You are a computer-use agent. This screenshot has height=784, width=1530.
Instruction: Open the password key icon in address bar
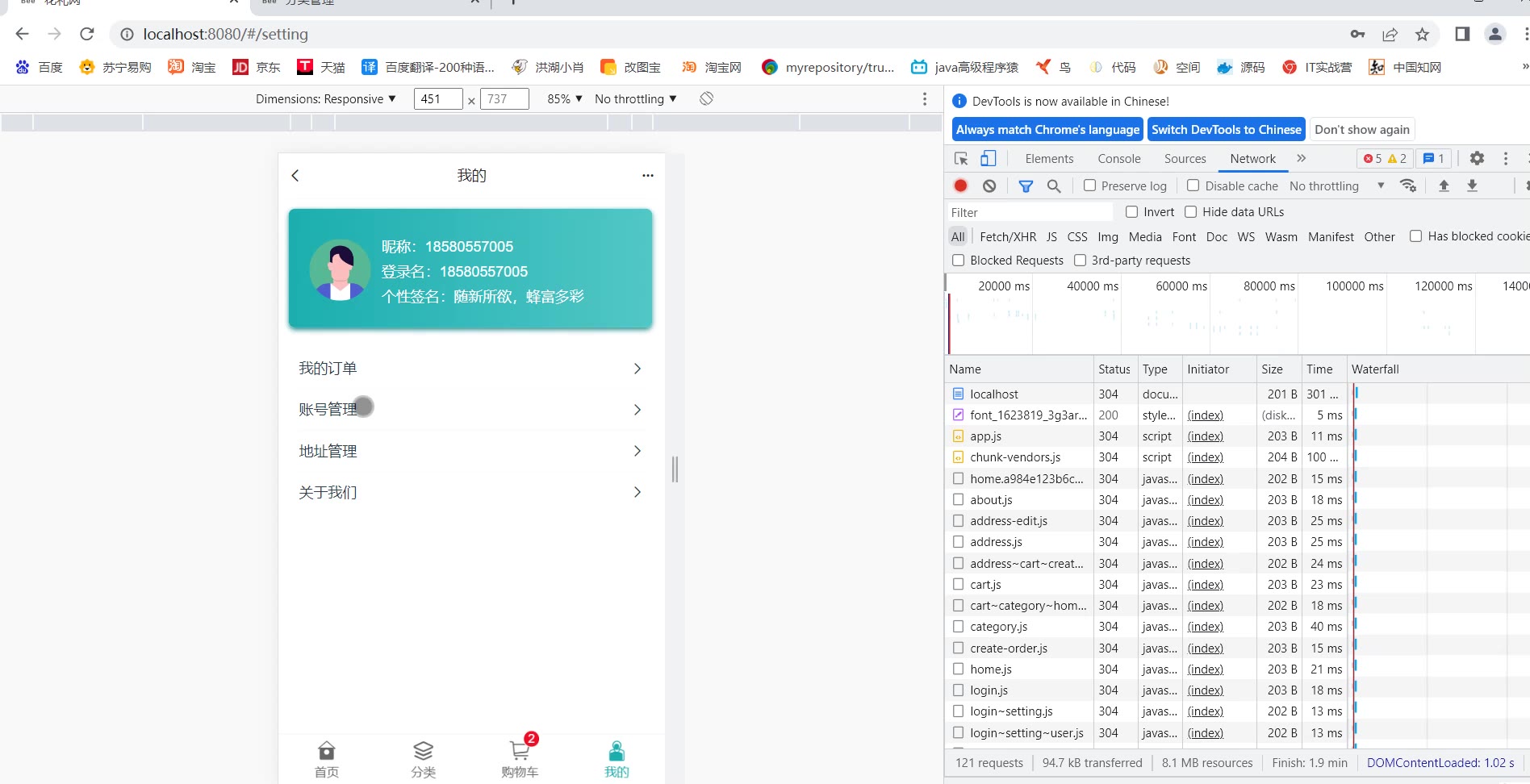tap(1357, 34)
